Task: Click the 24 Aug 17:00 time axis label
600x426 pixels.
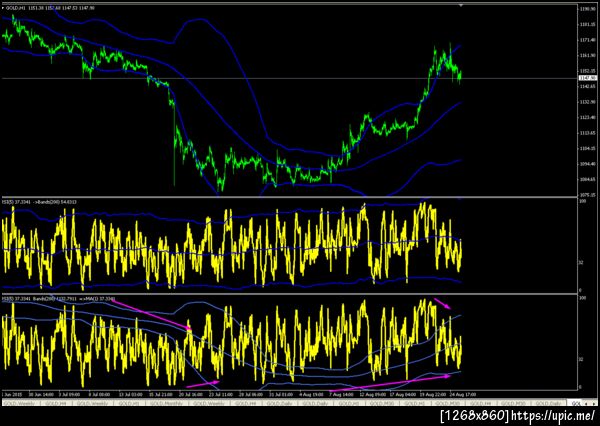Action: [463, 394]
